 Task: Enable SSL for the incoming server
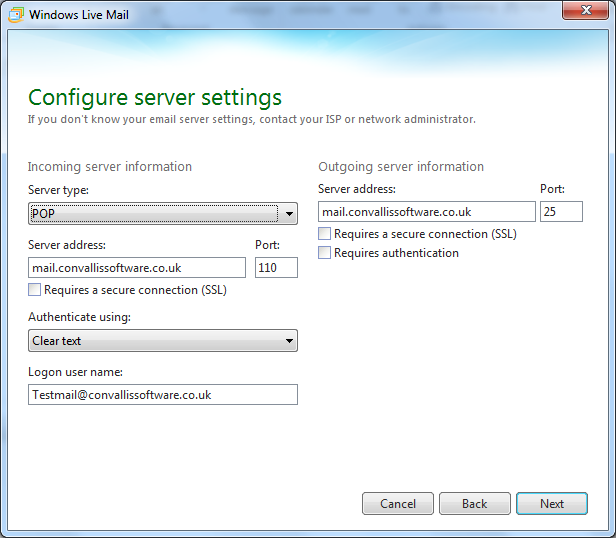click(35, 290)
